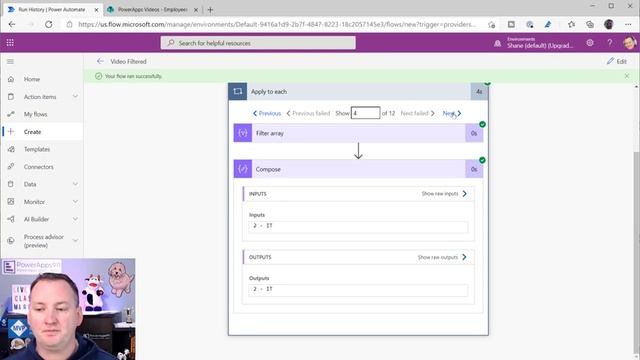Expand AI Builder section chevron
Screen dimensions: 640x360
[x=75, y=219]
